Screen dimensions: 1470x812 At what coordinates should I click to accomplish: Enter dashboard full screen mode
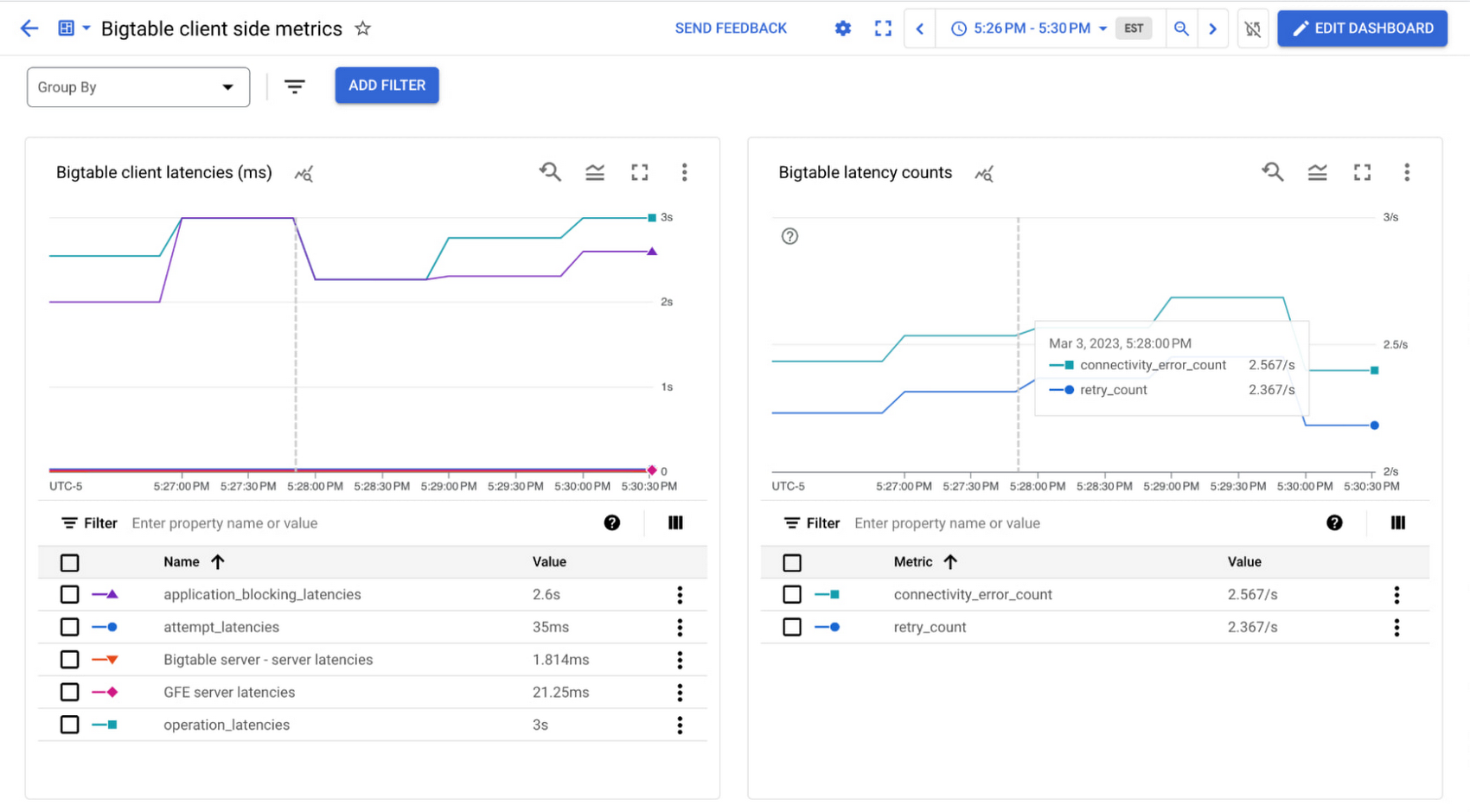coord(883,29)
